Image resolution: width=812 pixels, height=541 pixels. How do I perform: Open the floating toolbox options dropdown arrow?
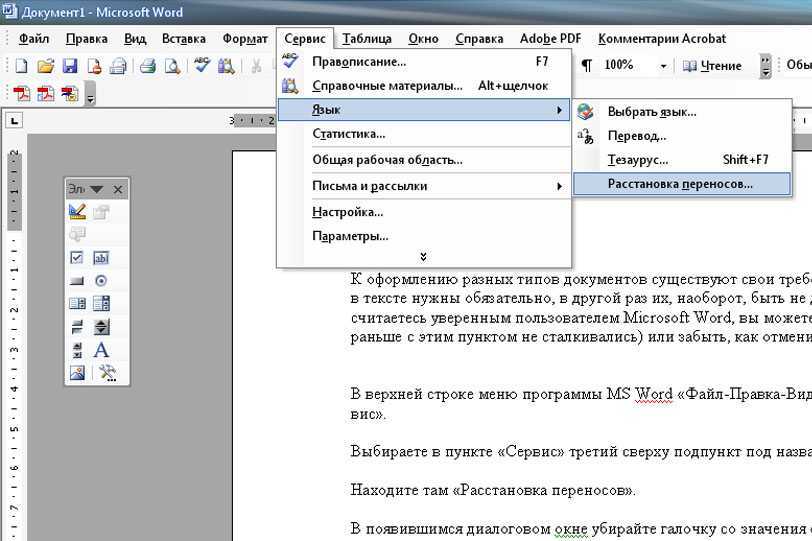pos(96,189)
